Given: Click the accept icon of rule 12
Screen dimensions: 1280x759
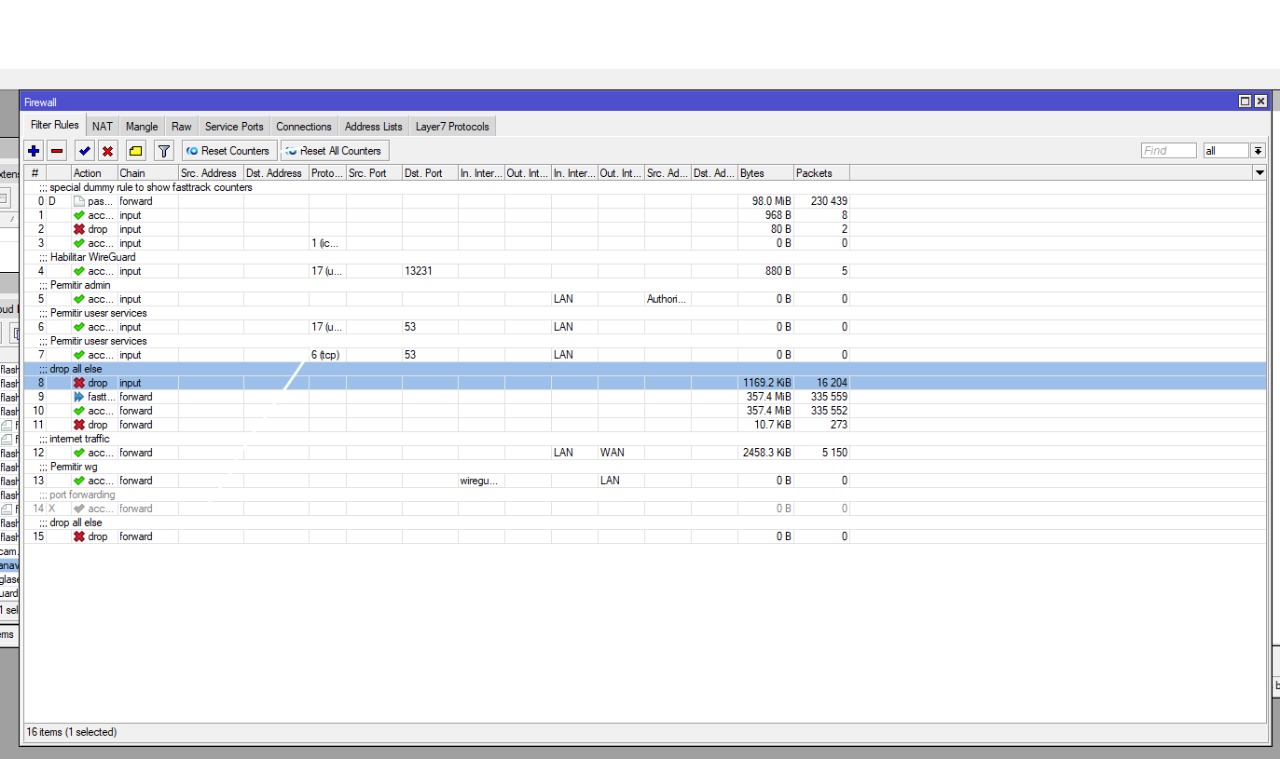Looking at the screenshot, I should click(79, 453).
